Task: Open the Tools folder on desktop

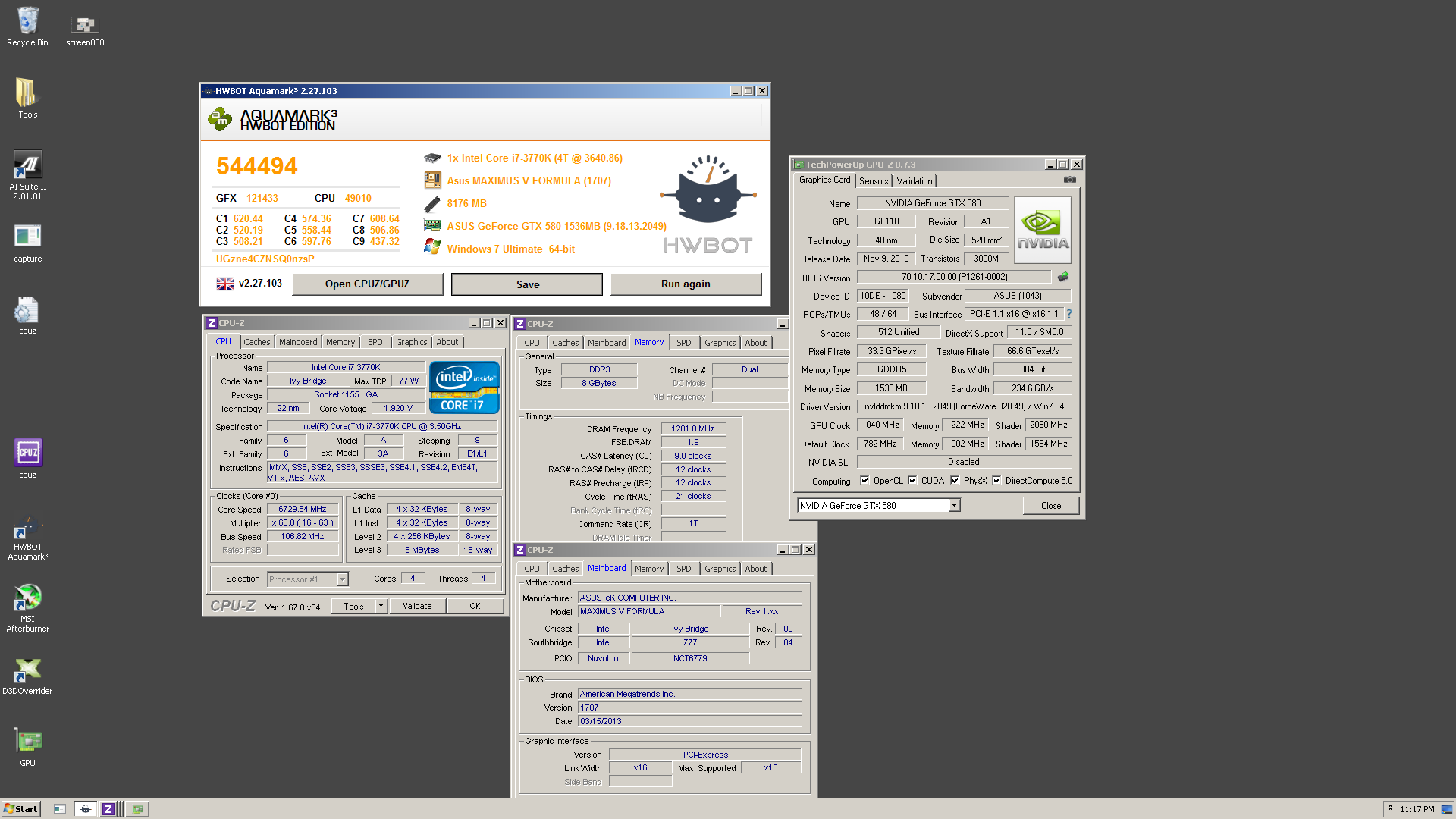Action: click(27, 99)
